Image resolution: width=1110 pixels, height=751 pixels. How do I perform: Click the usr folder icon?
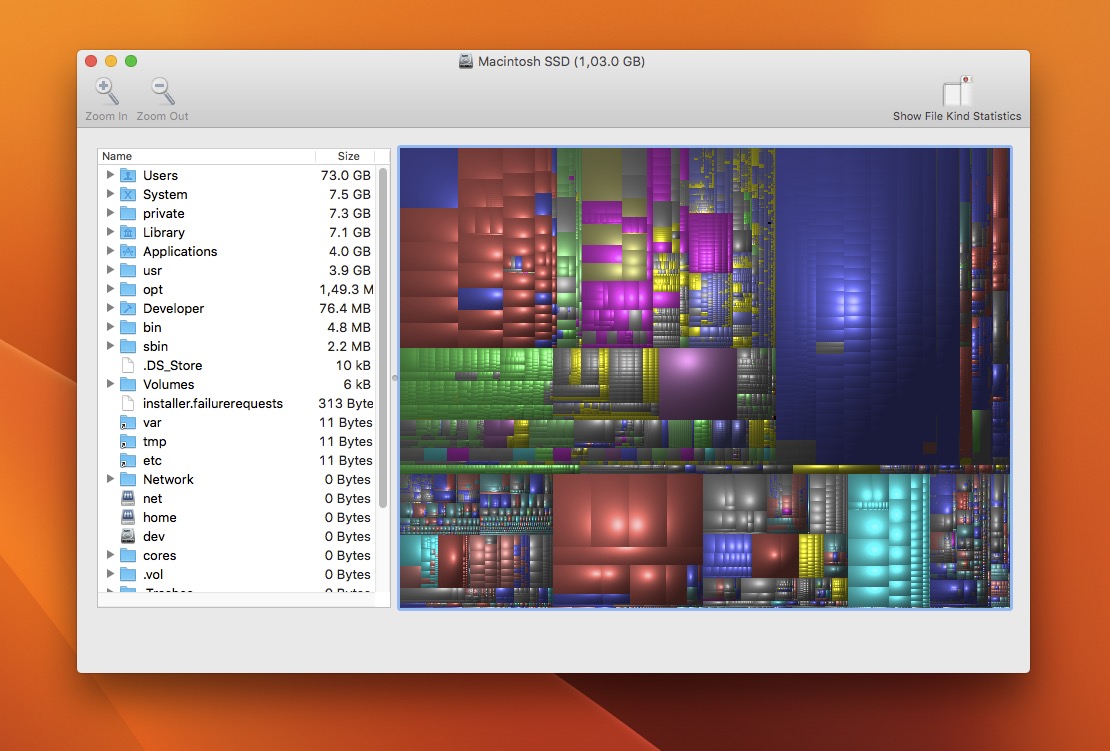[x=127, y=270]
